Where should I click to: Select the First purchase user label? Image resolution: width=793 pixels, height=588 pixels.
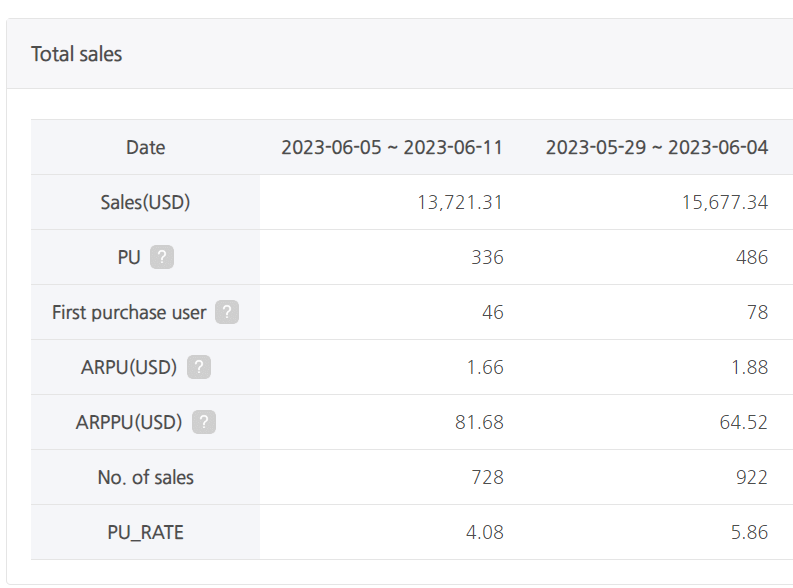pyautogui.click(x=129, y=312)
